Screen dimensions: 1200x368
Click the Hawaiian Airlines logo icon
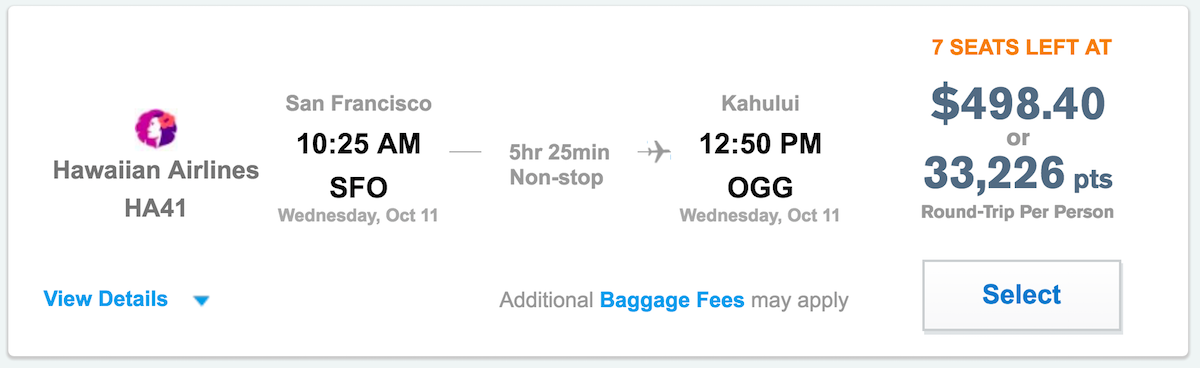(x=155, y=130)
